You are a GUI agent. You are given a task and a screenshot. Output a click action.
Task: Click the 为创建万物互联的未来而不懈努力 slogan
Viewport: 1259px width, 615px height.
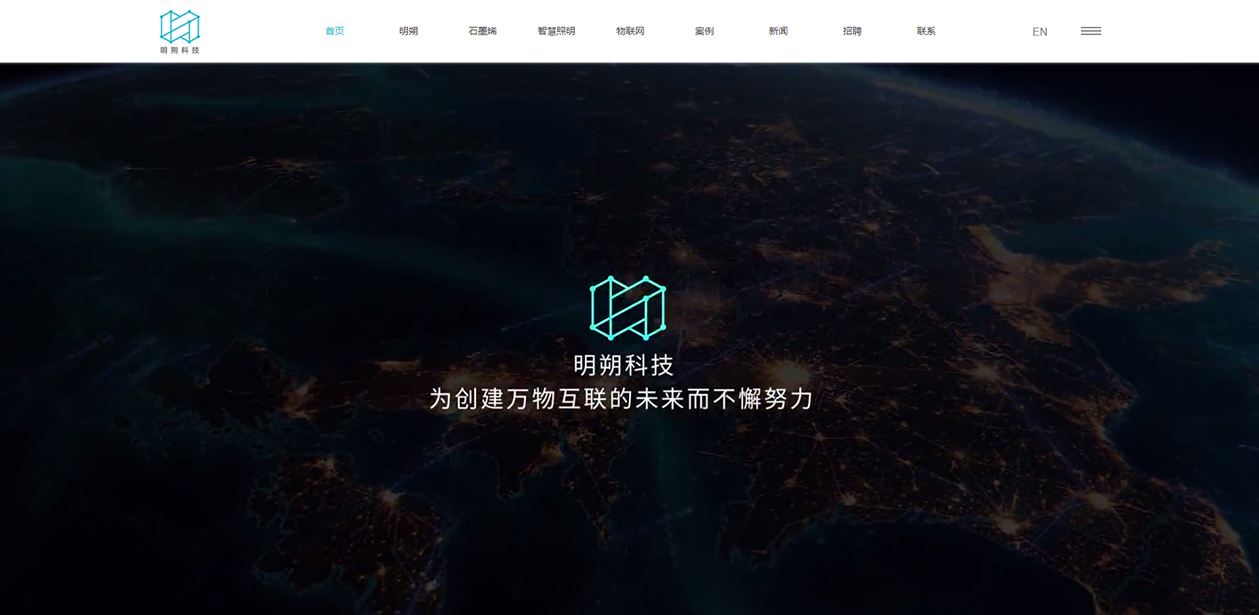click(621, 399)
